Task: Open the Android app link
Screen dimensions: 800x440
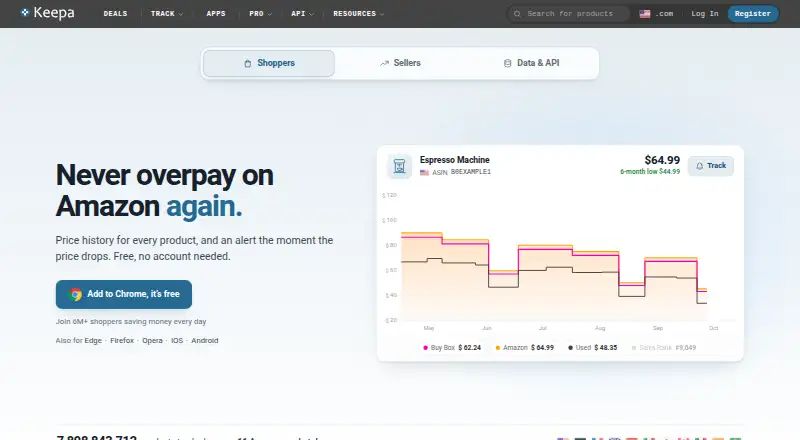Action: click(x=205, y=340)
